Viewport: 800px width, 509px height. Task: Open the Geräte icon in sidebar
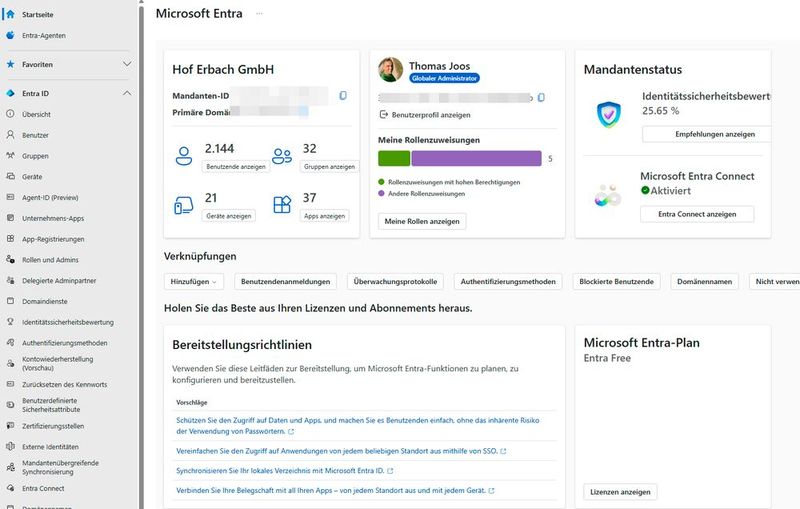tap(10, 176)
